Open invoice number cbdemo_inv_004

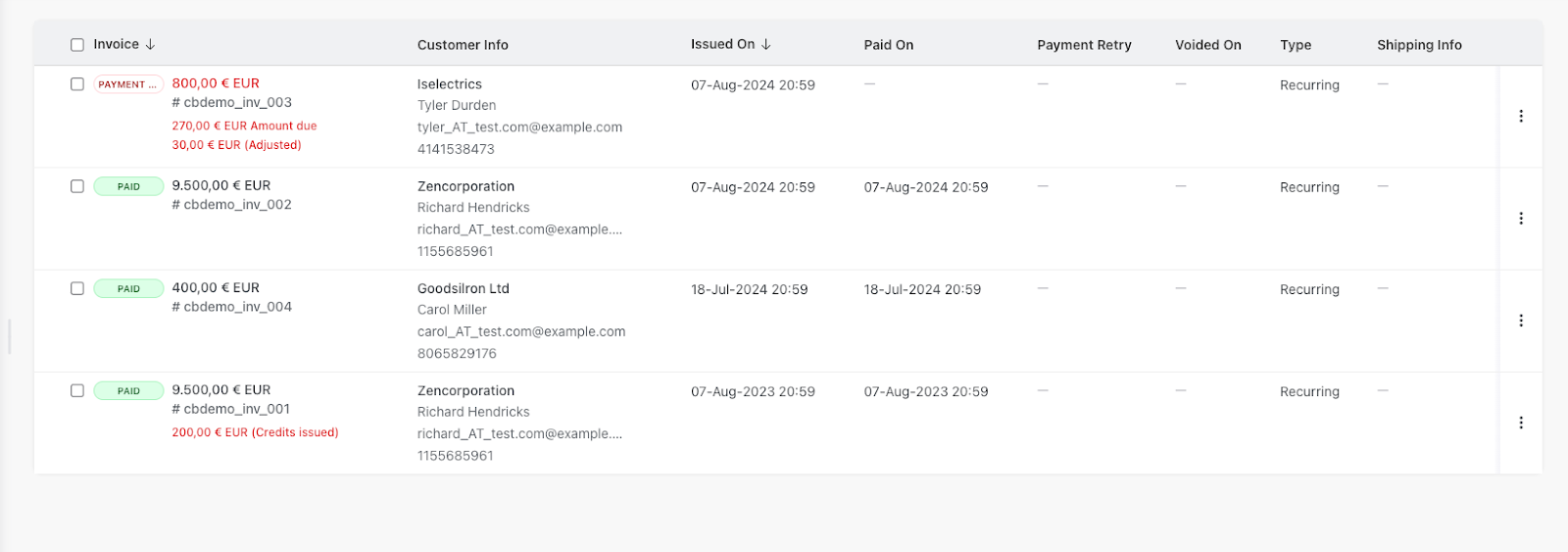[231, 307]
